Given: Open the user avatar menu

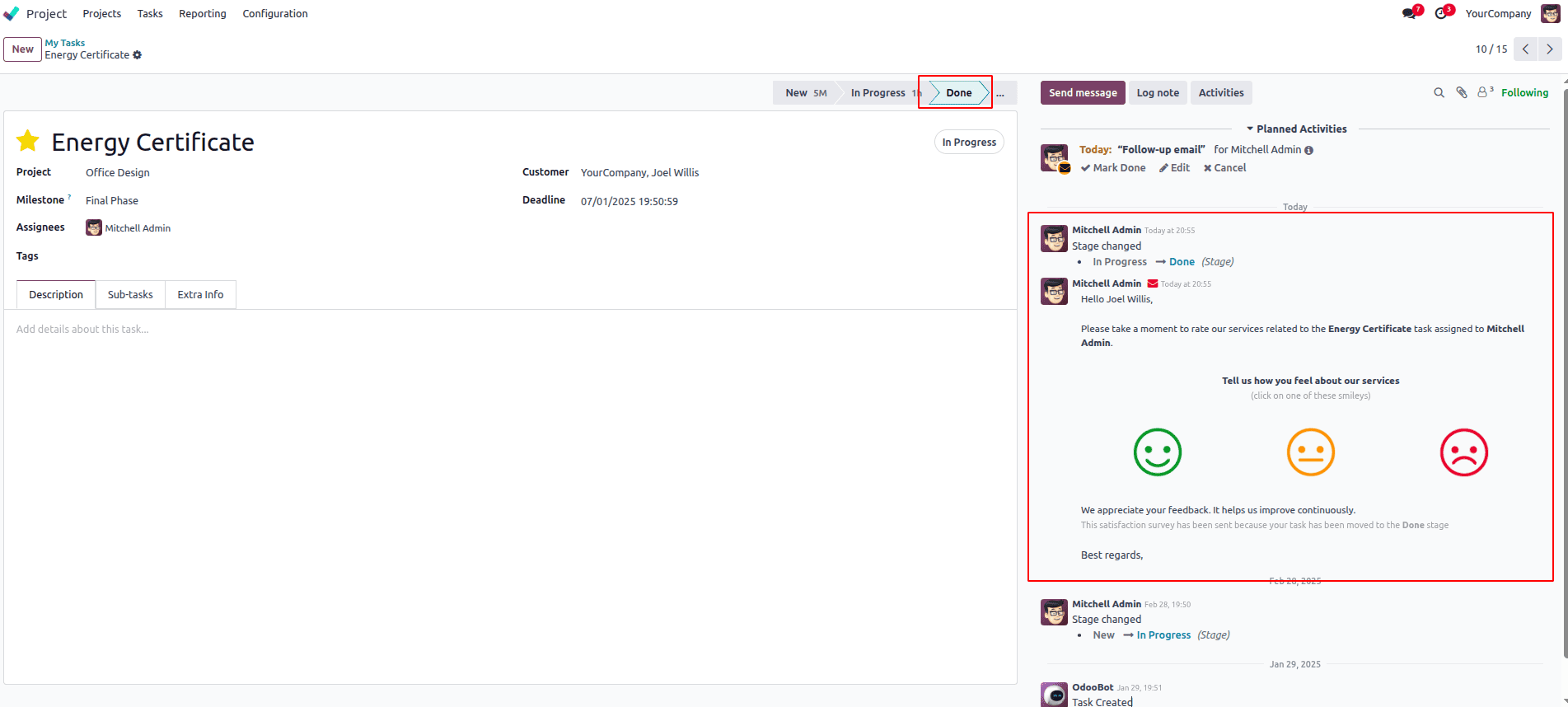Looking at the screenshot, I should pos(1550,13).
